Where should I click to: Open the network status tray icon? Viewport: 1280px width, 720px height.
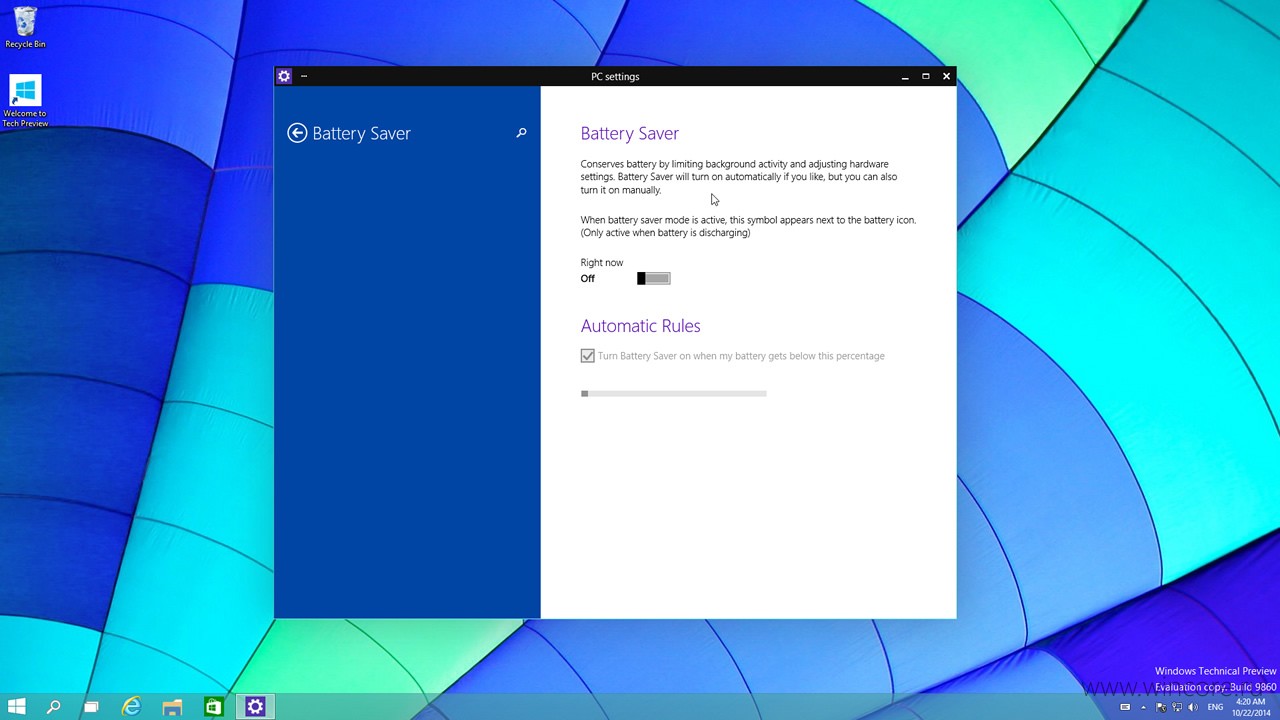(x=1176, y=707)
